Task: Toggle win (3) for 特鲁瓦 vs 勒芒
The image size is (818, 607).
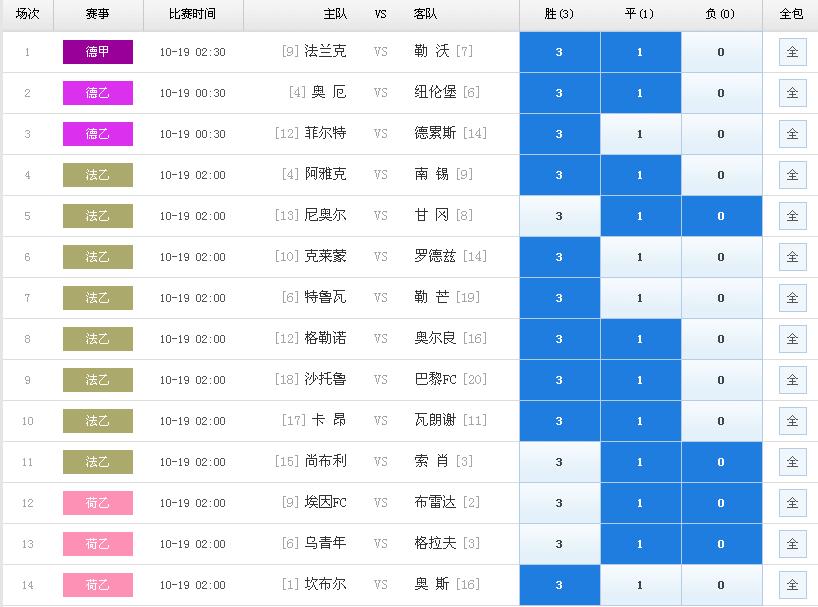Action: tap(560, 298)
